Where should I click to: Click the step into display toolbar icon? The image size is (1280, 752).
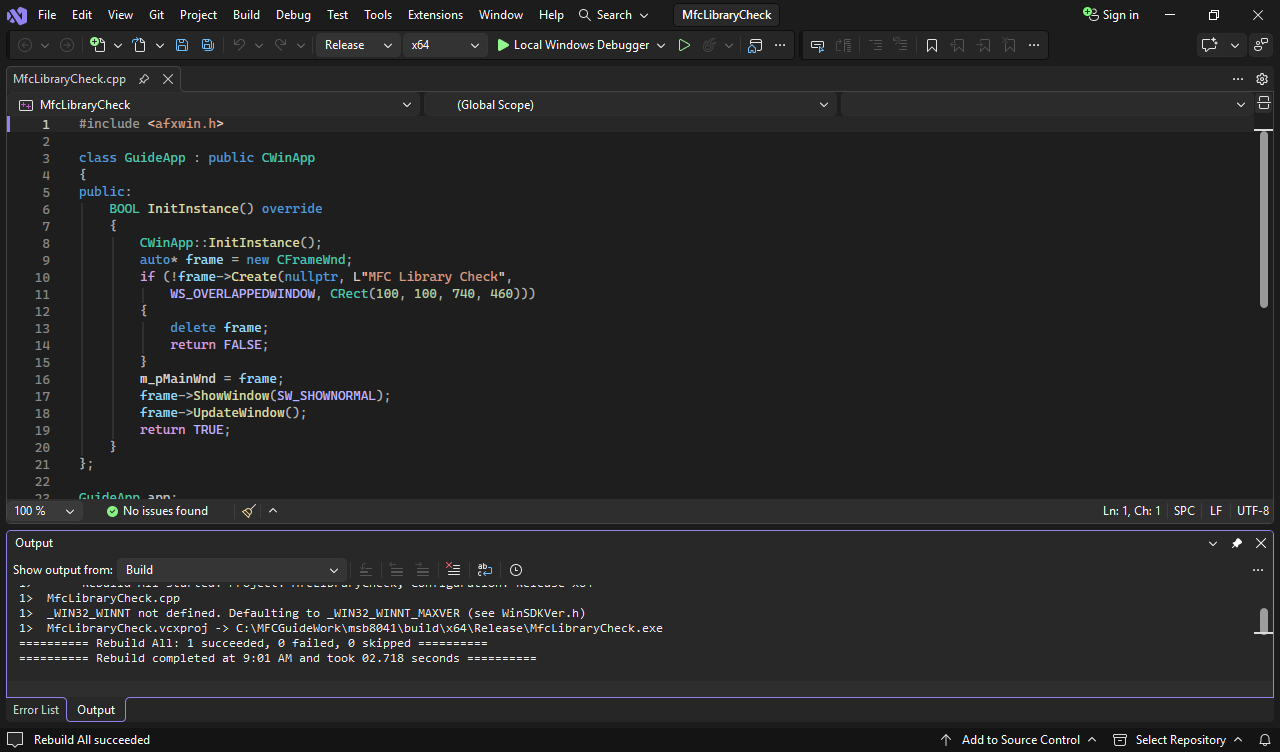point(818,45)
